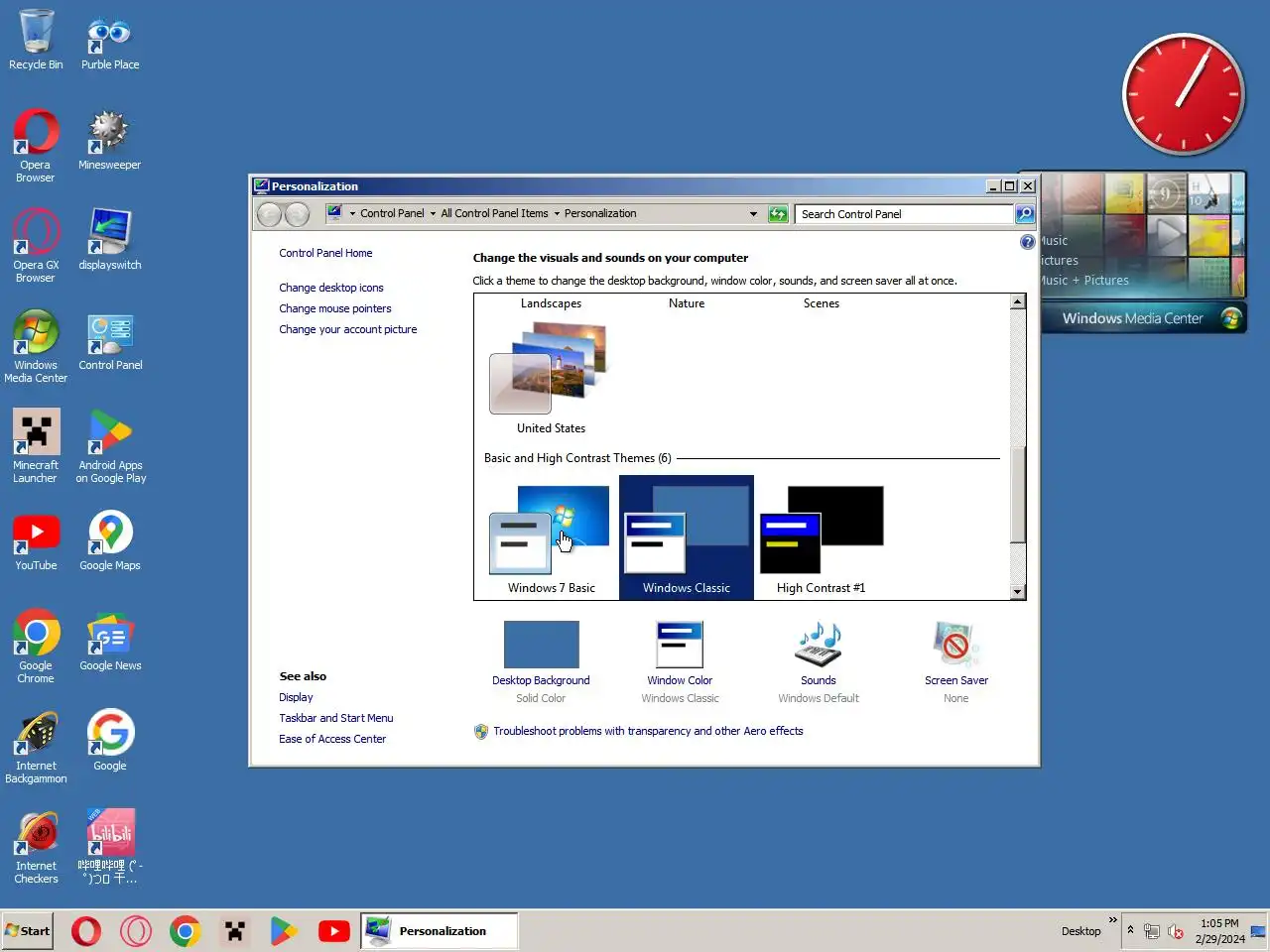Open the Opera Browser desktop shortcut

[36, 145]
